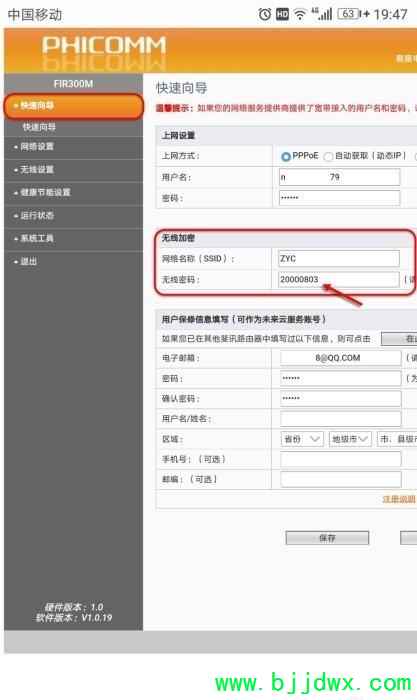Tap the battery level icon

pos(349,14)
